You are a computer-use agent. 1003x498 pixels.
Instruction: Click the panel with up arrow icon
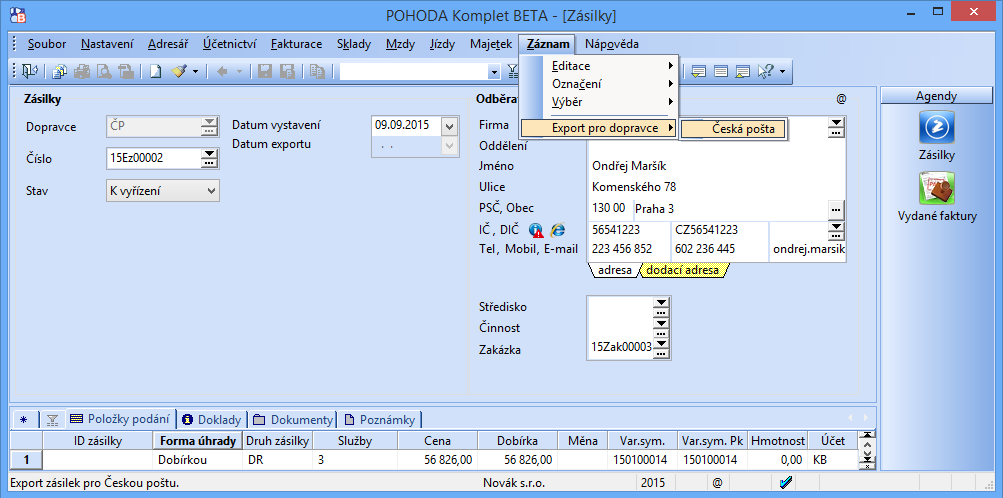(x=743, y=72)
